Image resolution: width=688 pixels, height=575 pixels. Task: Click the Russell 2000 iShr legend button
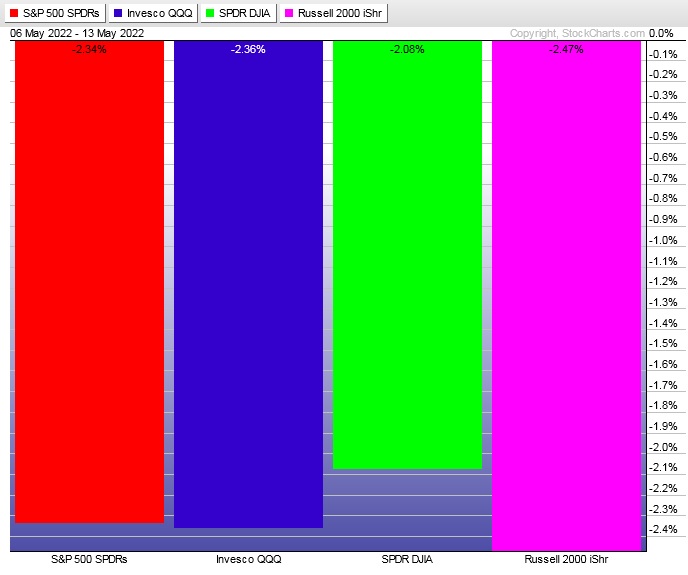click(333, 13)
